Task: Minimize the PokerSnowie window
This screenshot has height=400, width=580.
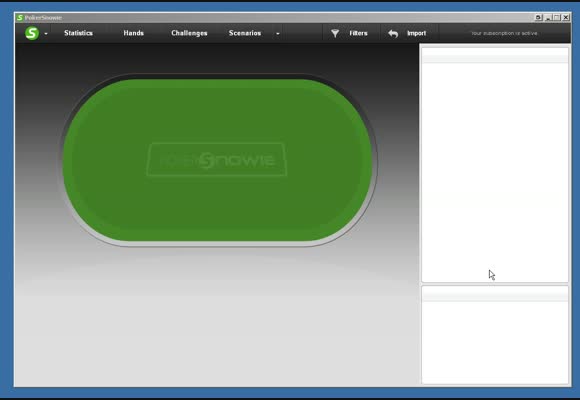Action: 549,17
